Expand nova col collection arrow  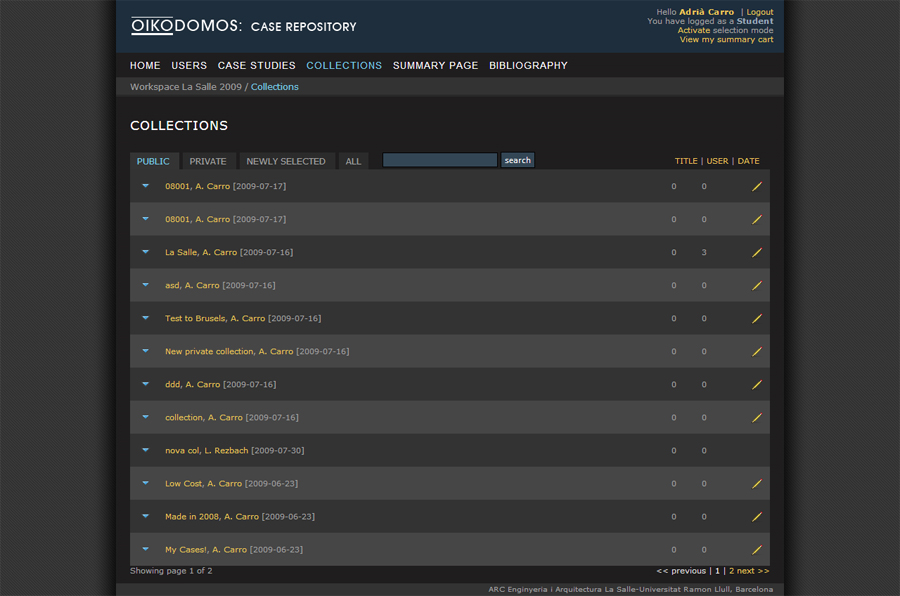click(x=145, y=450)
